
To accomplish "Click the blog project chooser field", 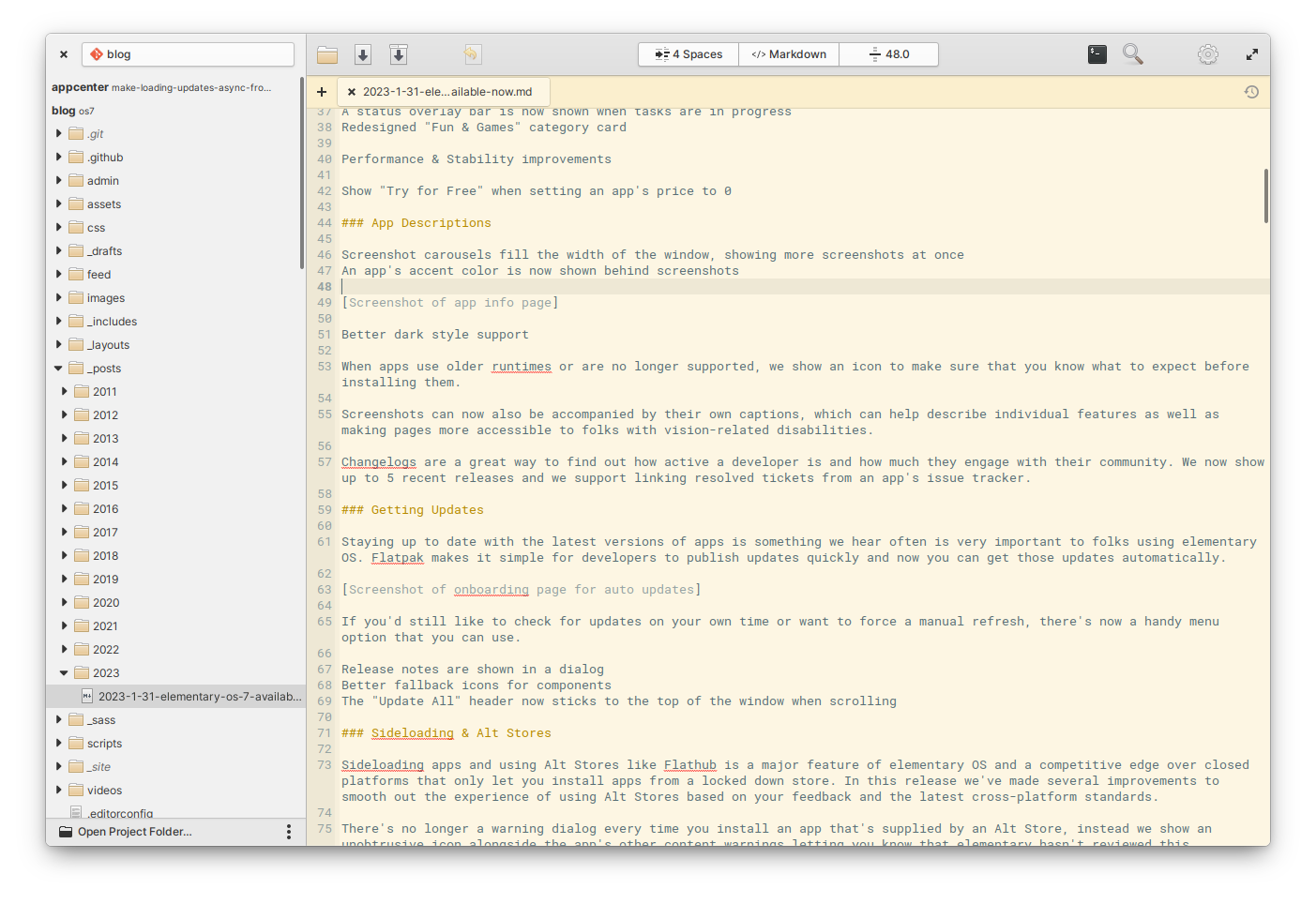I will click(188, 54).
